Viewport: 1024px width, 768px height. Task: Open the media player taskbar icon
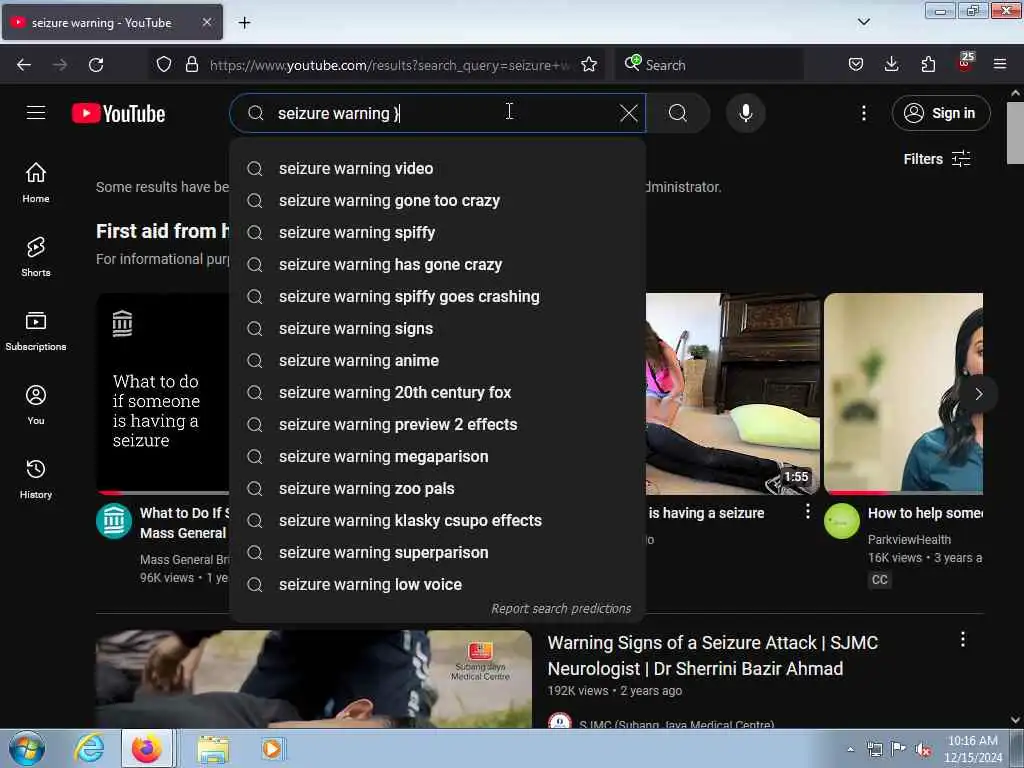click(x=272, y=749)
